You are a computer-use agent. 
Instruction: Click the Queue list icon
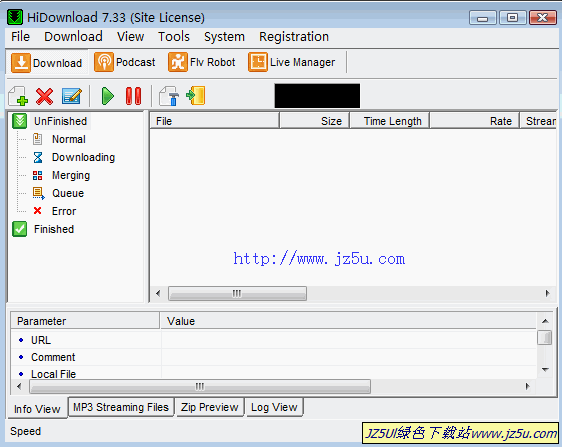point(38,193)
